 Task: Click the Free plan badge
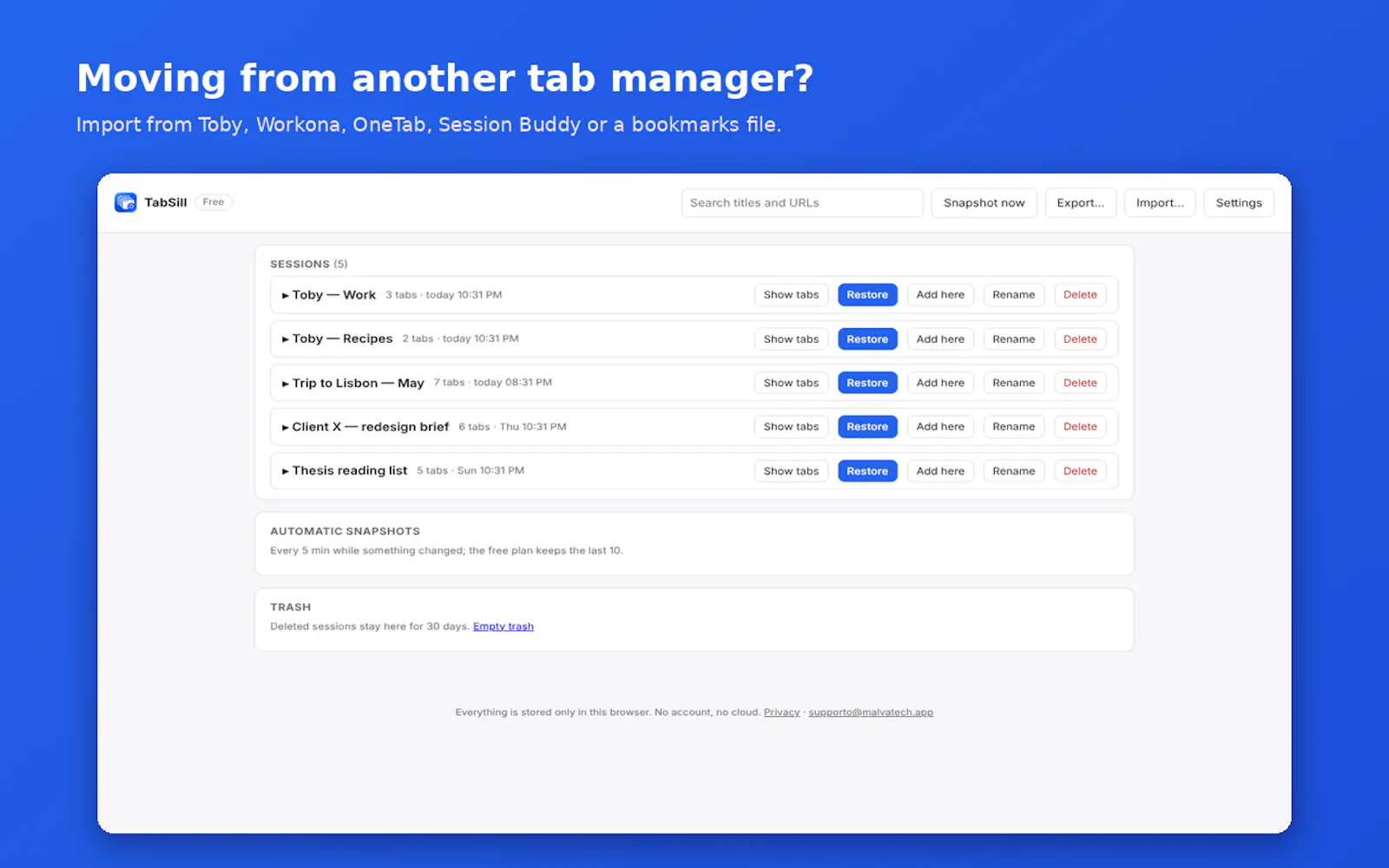point(214,202)
